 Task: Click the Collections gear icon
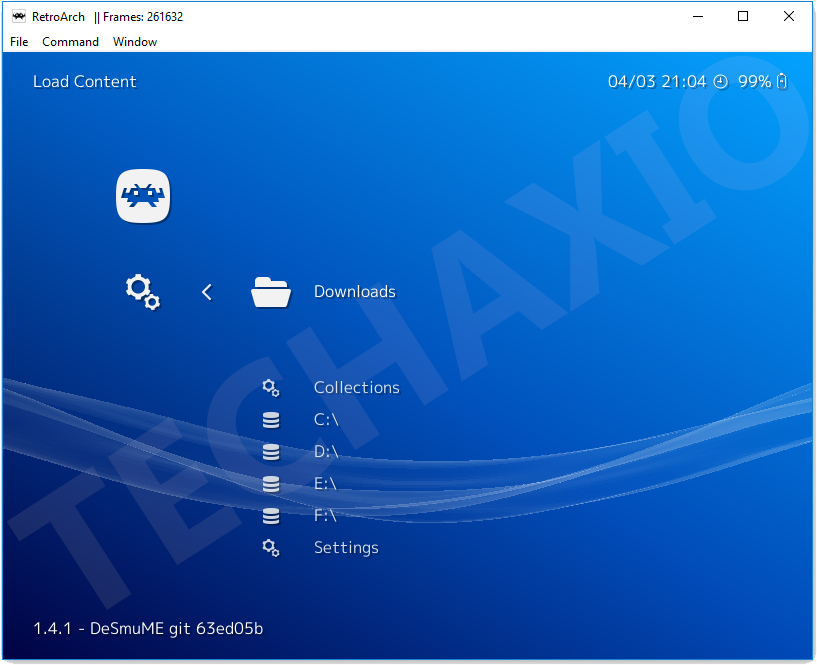click(271, 388)
